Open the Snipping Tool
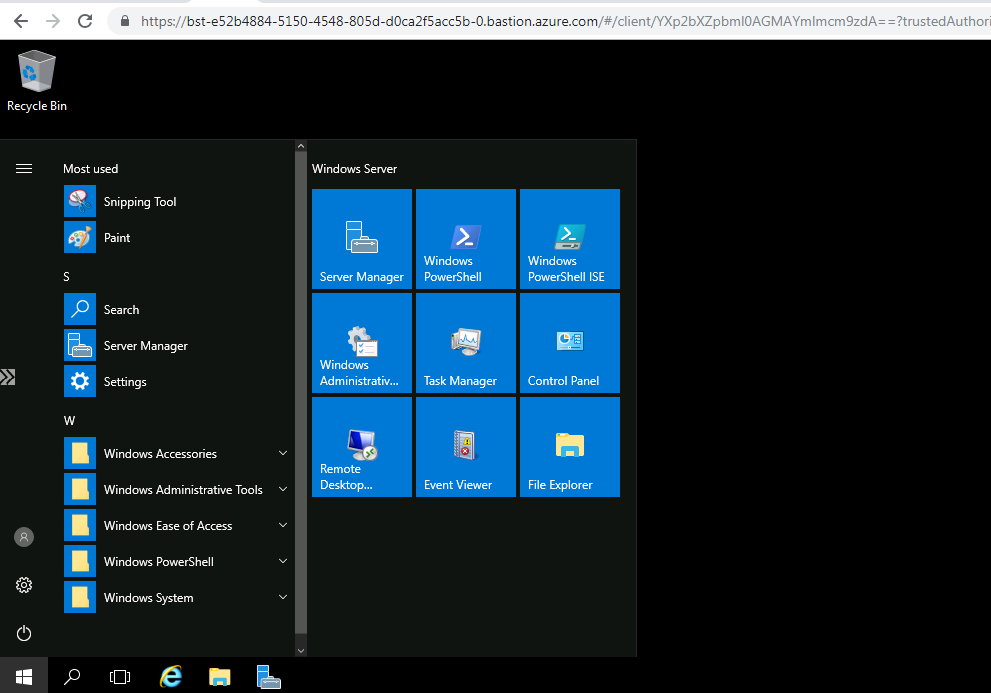The width and height of the screenshot is (991, 693). [139, 201]
